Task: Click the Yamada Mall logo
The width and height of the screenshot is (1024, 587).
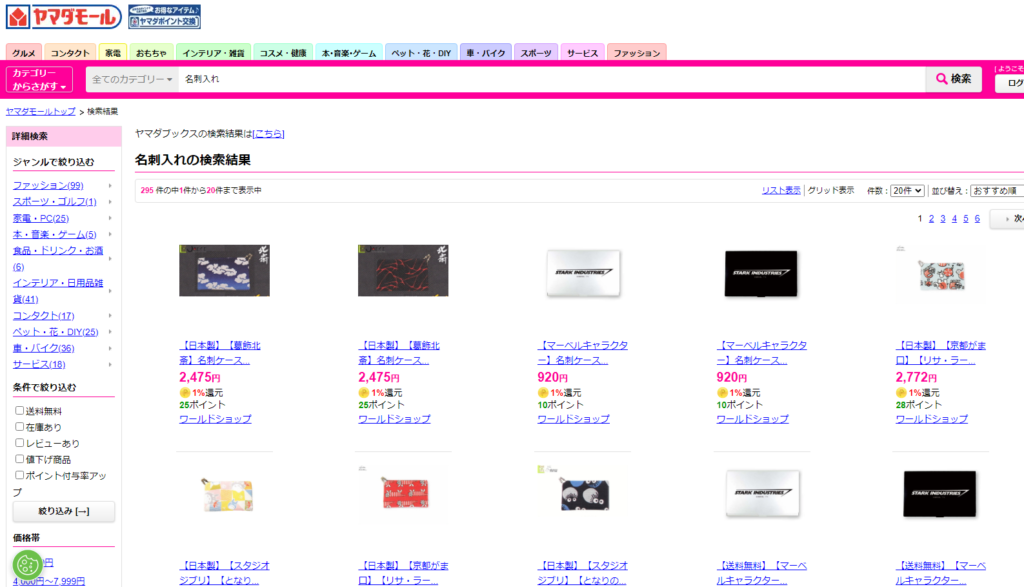Action: pos(63,17)
